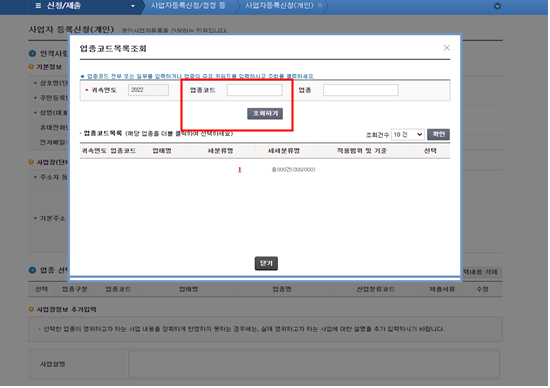Click the 적용범위 및 기준 column header
550x388 pixels.
click(362, 151)
